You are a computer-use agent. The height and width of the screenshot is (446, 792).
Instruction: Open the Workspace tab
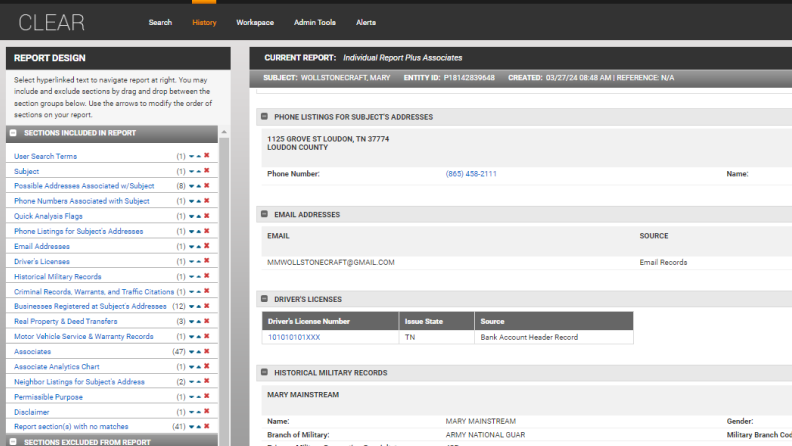[255, 22]
